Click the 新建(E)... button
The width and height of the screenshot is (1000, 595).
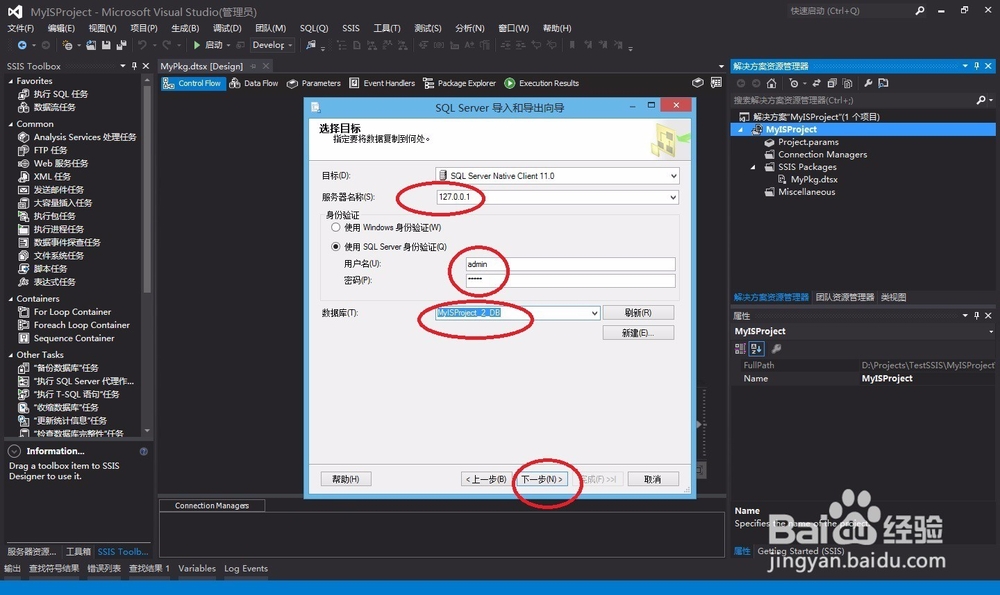click(638, 333)
